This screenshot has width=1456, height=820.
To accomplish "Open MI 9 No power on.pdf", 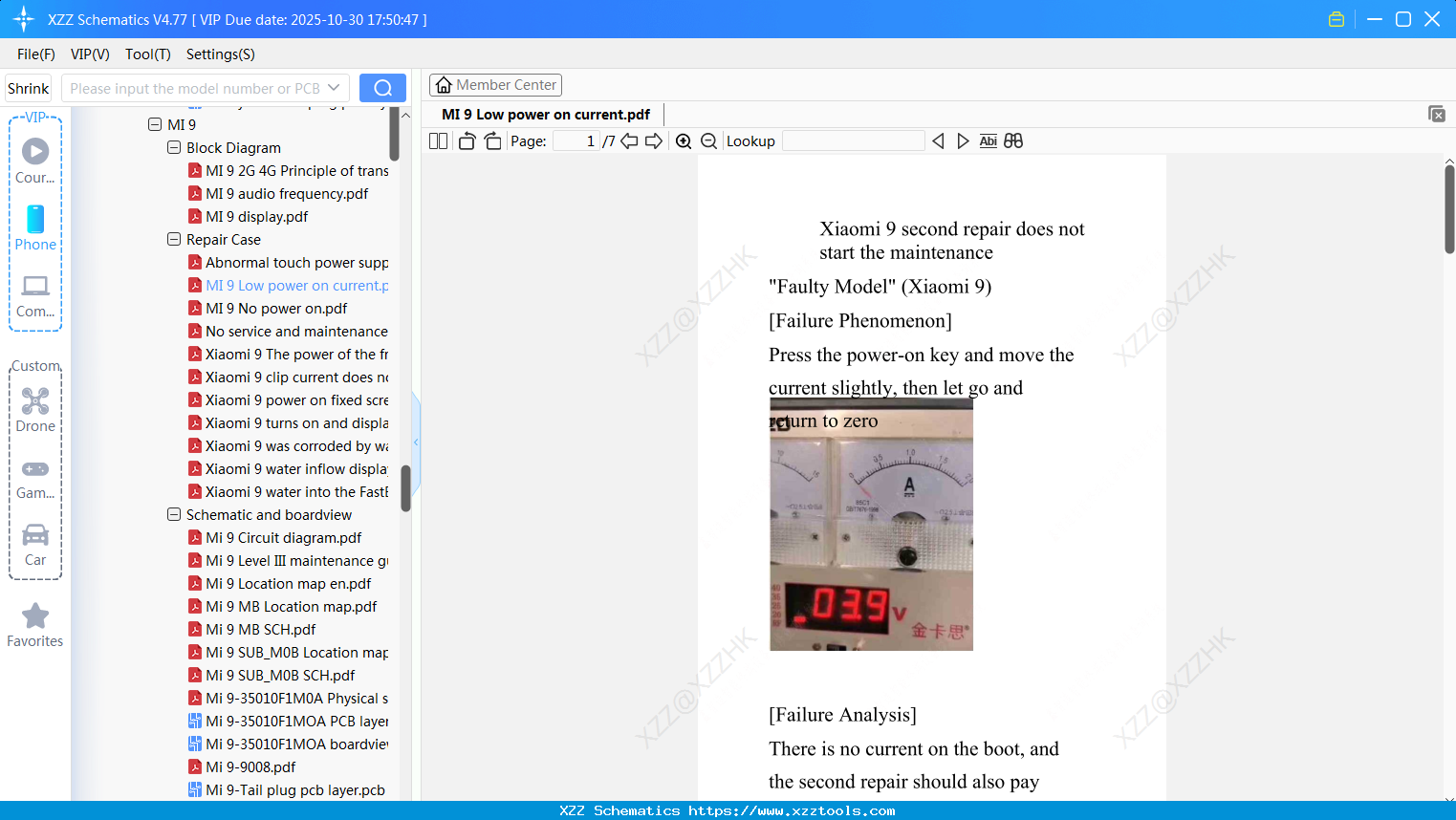I will [x=269, y=308].
